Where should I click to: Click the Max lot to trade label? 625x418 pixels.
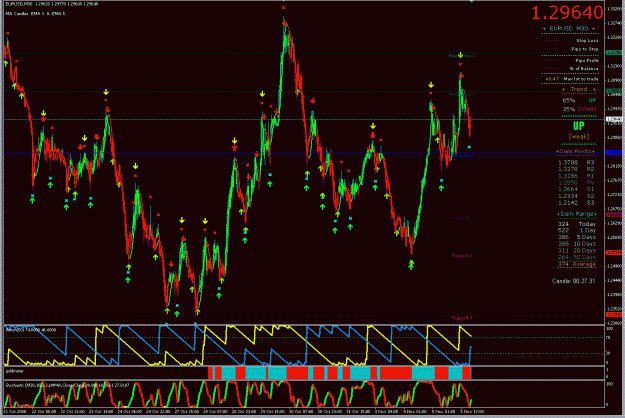(581, 79)
